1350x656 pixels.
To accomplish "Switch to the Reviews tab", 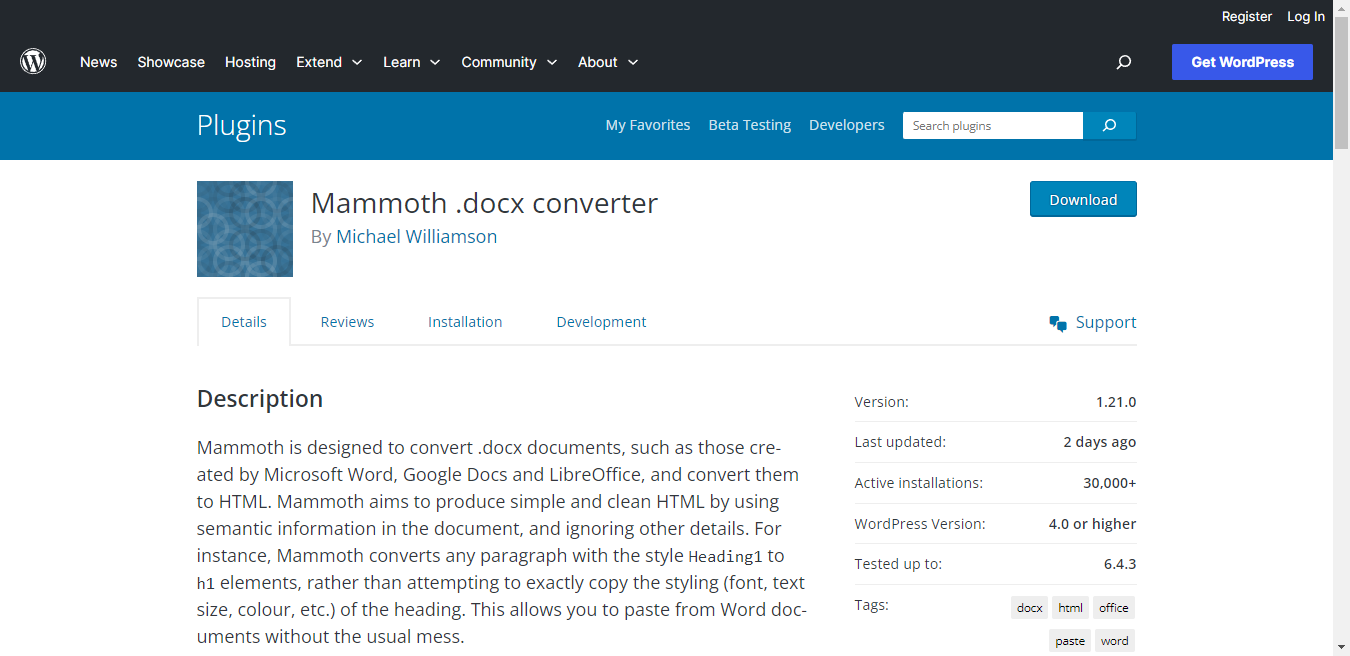I will tap(347, 321).
